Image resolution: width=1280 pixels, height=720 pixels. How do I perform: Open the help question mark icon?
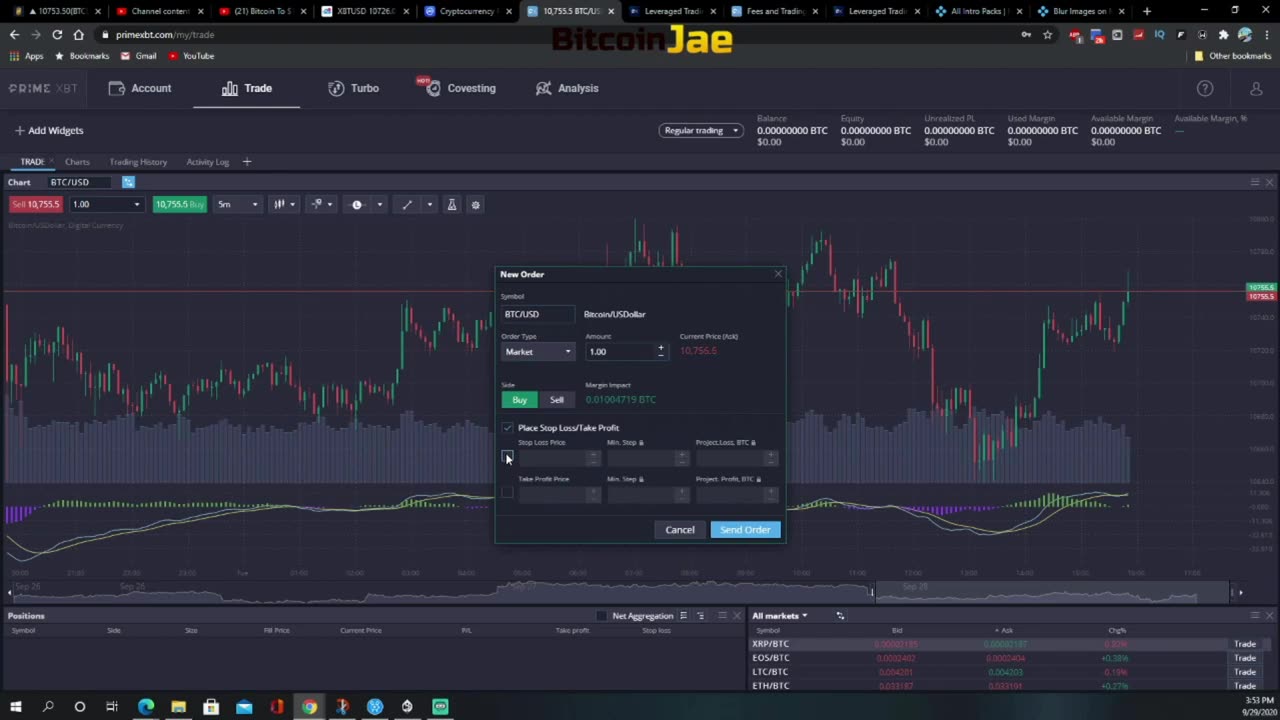1205,88
